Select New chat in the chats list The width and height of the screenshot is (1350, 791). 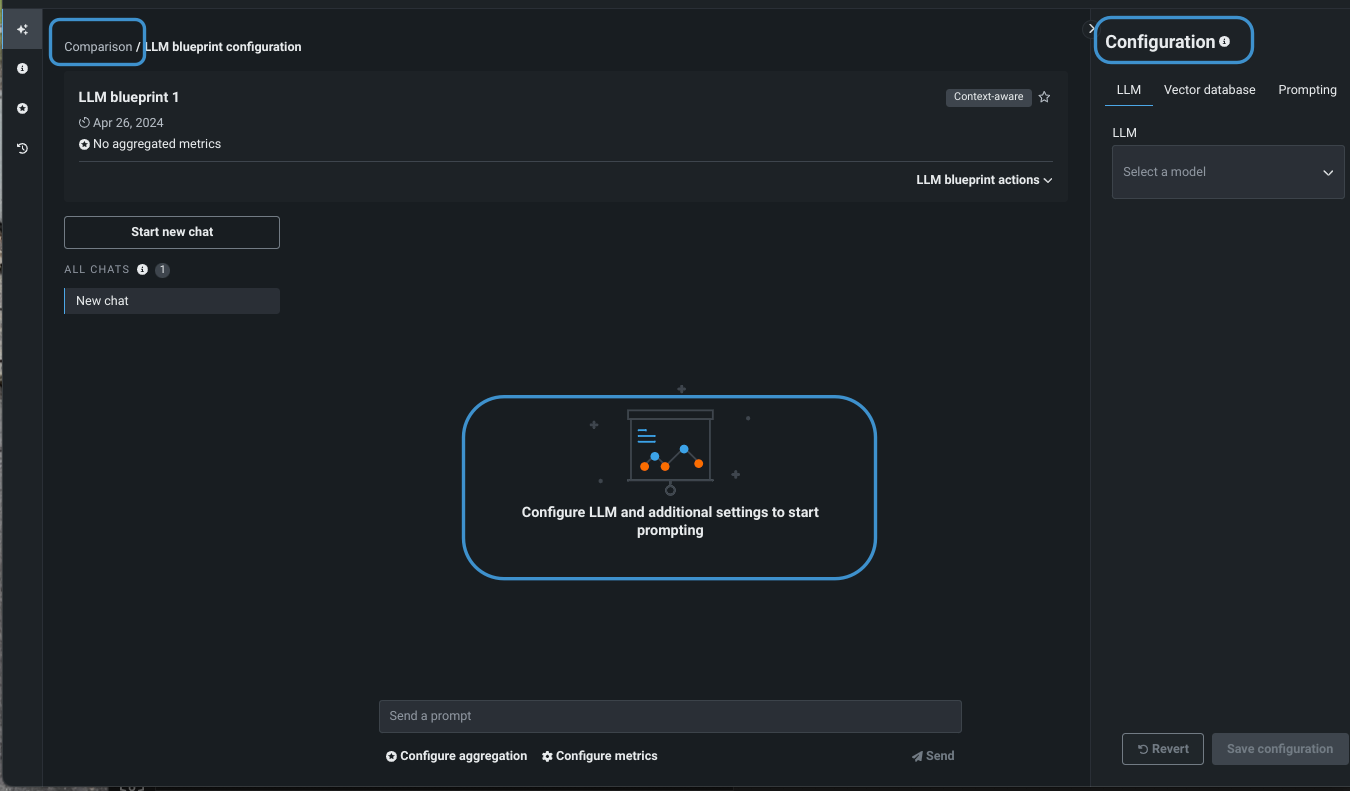(171, 301)
